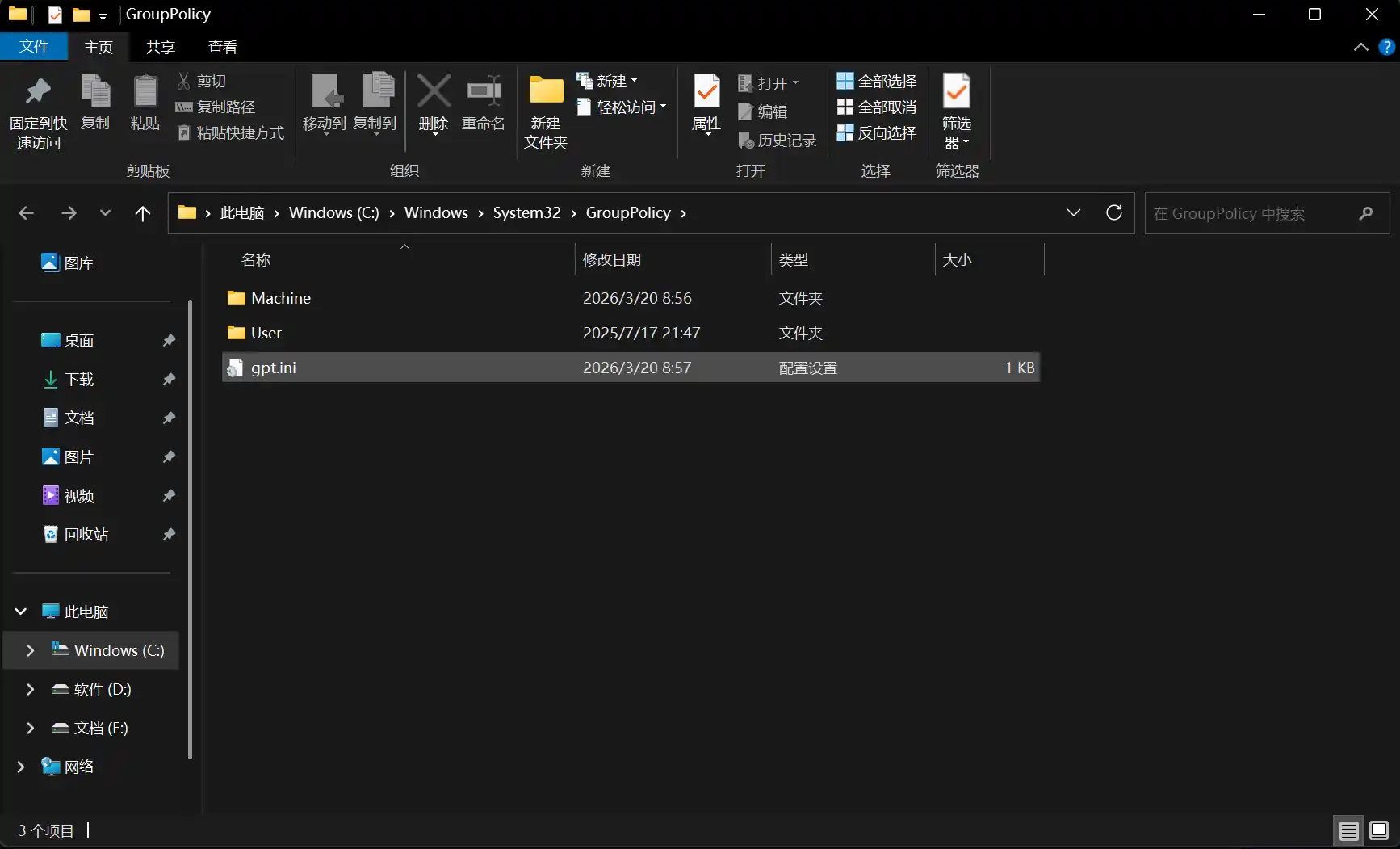
Task: Switch to the large icons view toggle
Action: point(1379,830)
